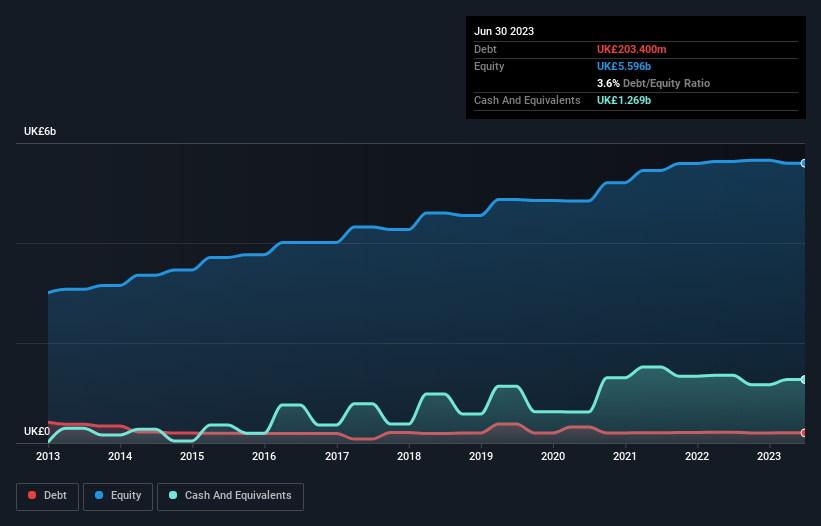Click the blue Equity legend dot
This screenshot has height=526, width=821.
tap(98, 495)
